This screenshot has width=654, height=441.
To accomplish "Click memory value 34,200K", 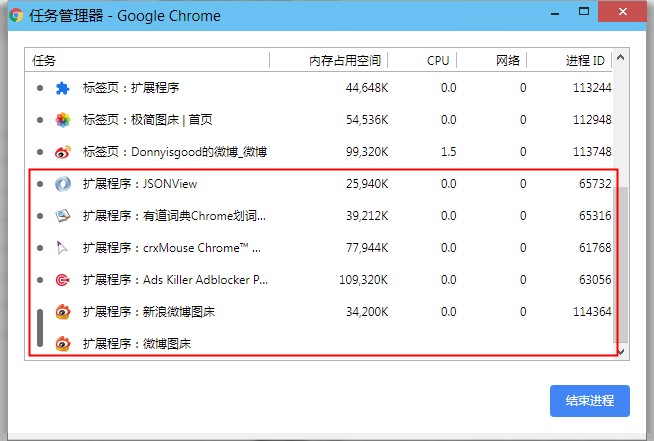I will [x=367, y=312].
